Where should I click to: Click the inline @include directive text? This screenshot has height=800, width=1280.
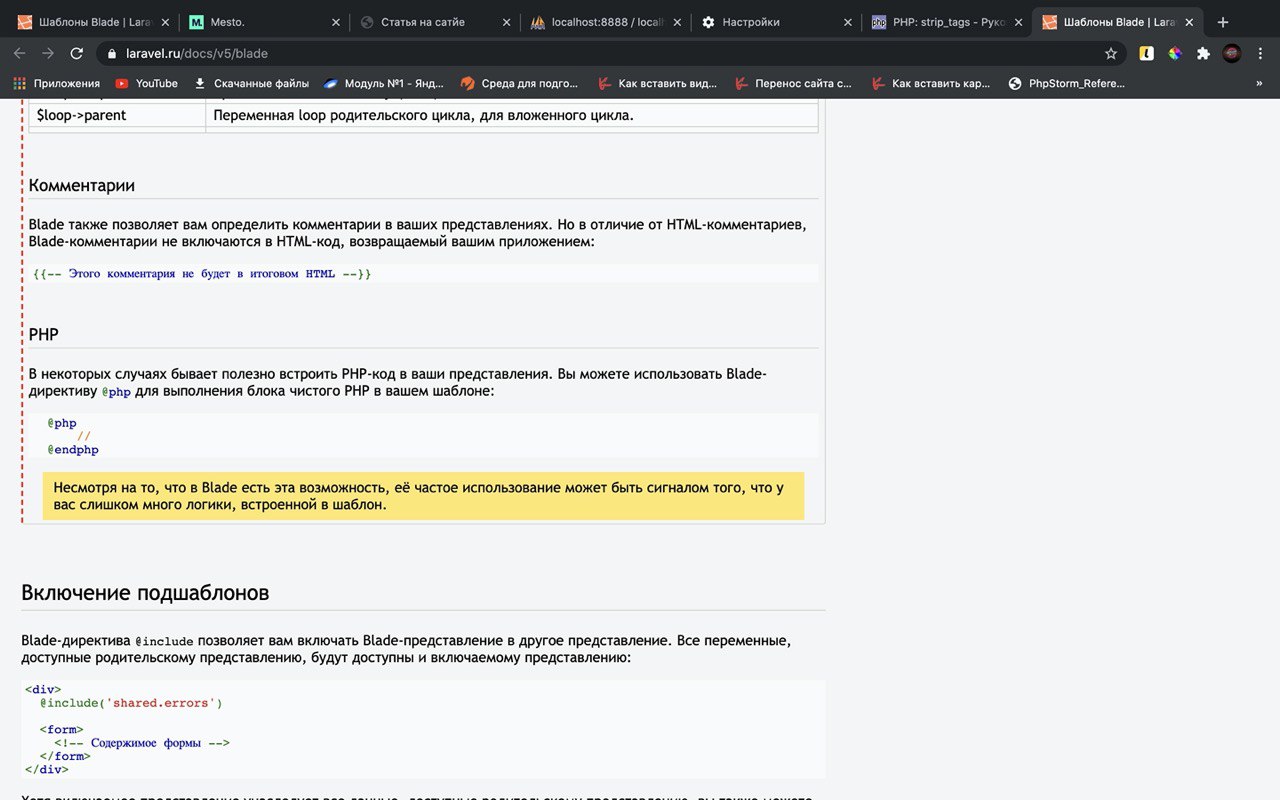coord(164,641)
